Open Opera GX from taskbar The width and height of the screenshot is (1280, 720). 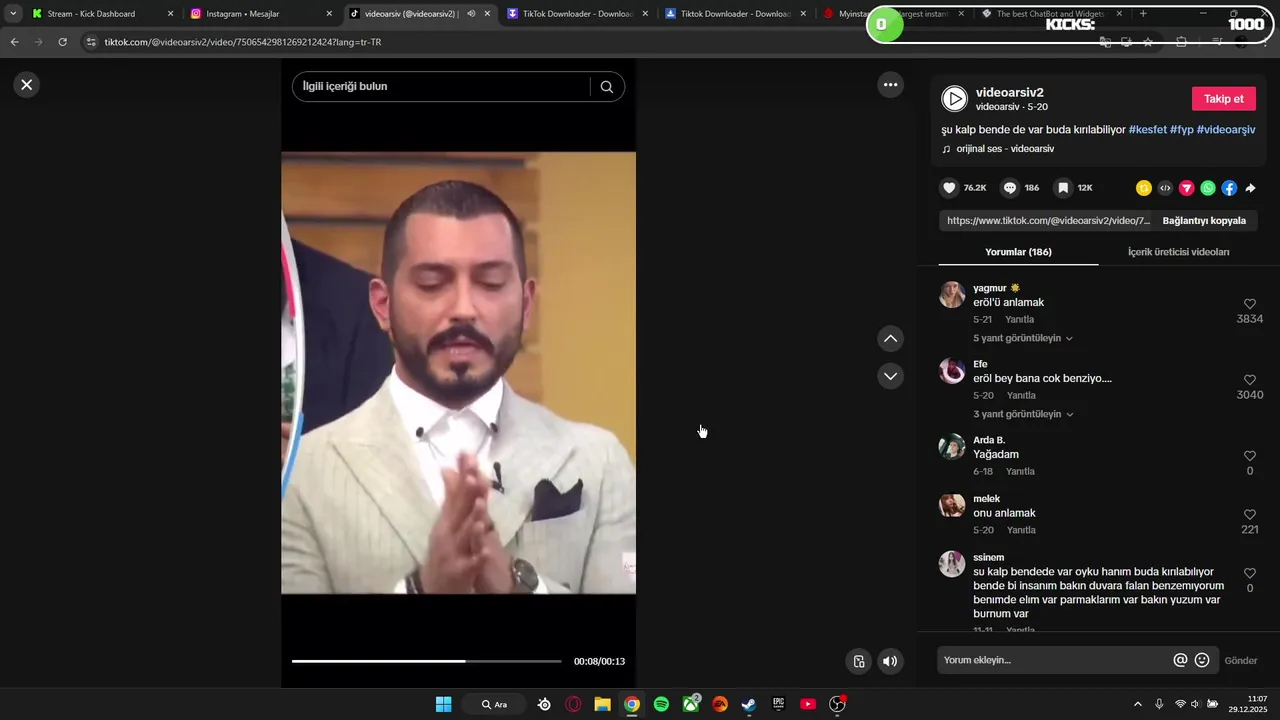574,704
